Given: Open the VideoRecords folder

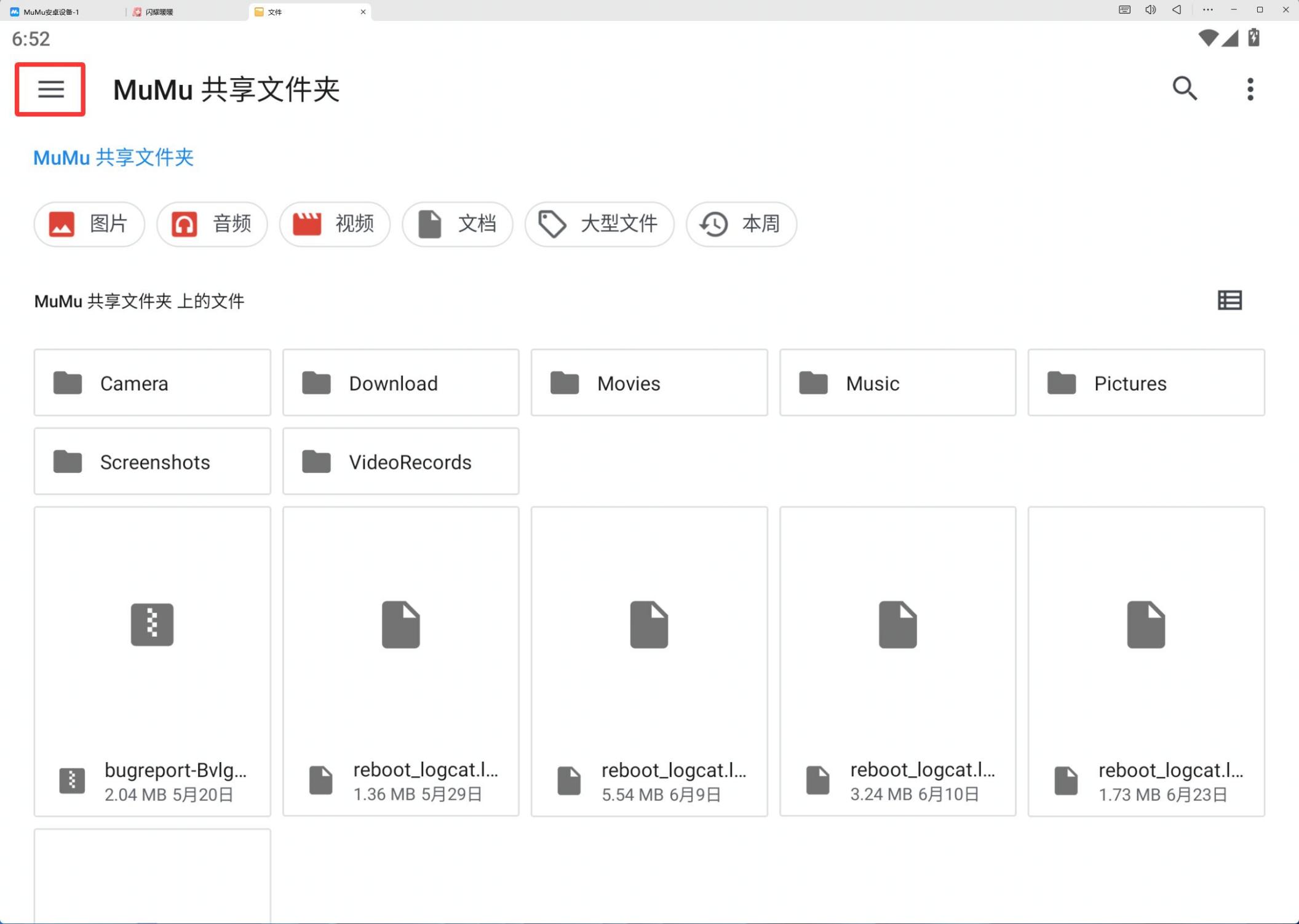Looking at the screenshot, I should coord(400,461).
